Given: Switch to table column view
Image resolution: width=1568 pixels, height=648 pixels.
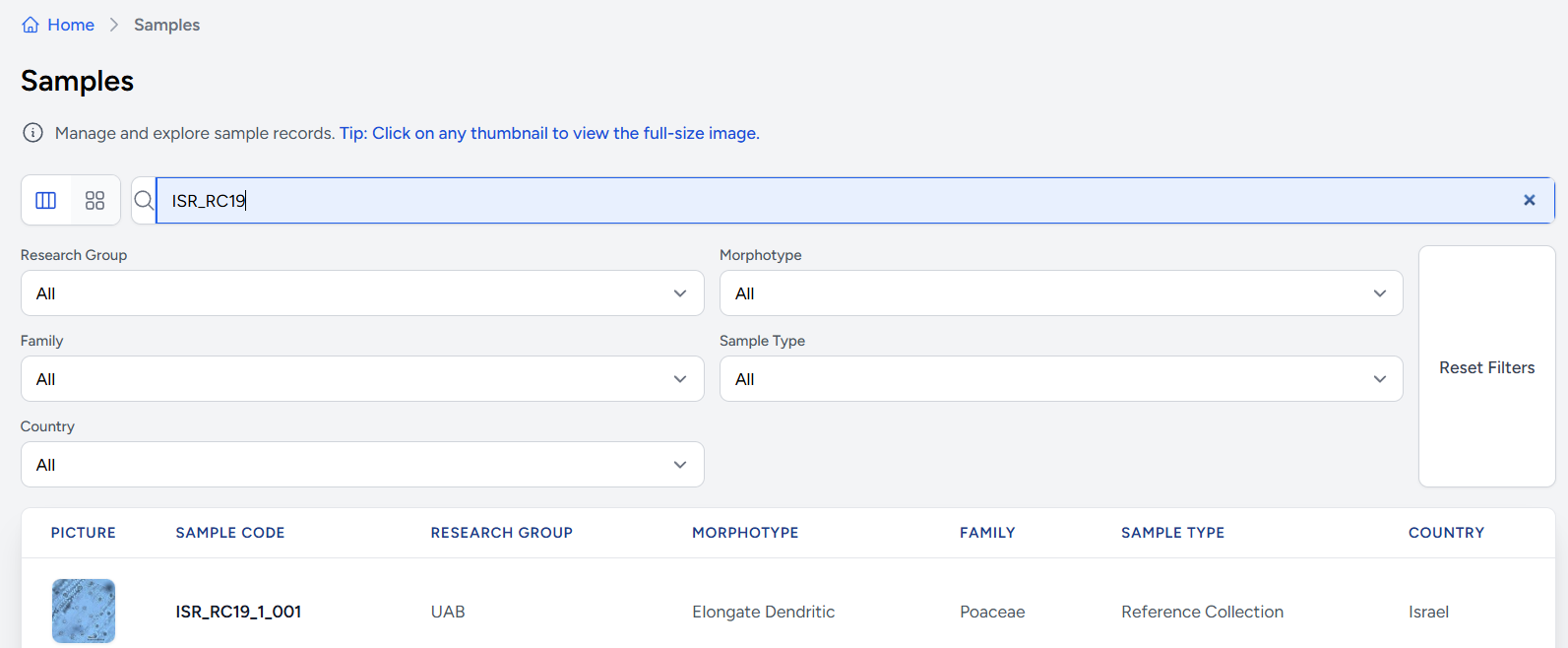Looking at the screenshot, I should [x=46, y=201].
